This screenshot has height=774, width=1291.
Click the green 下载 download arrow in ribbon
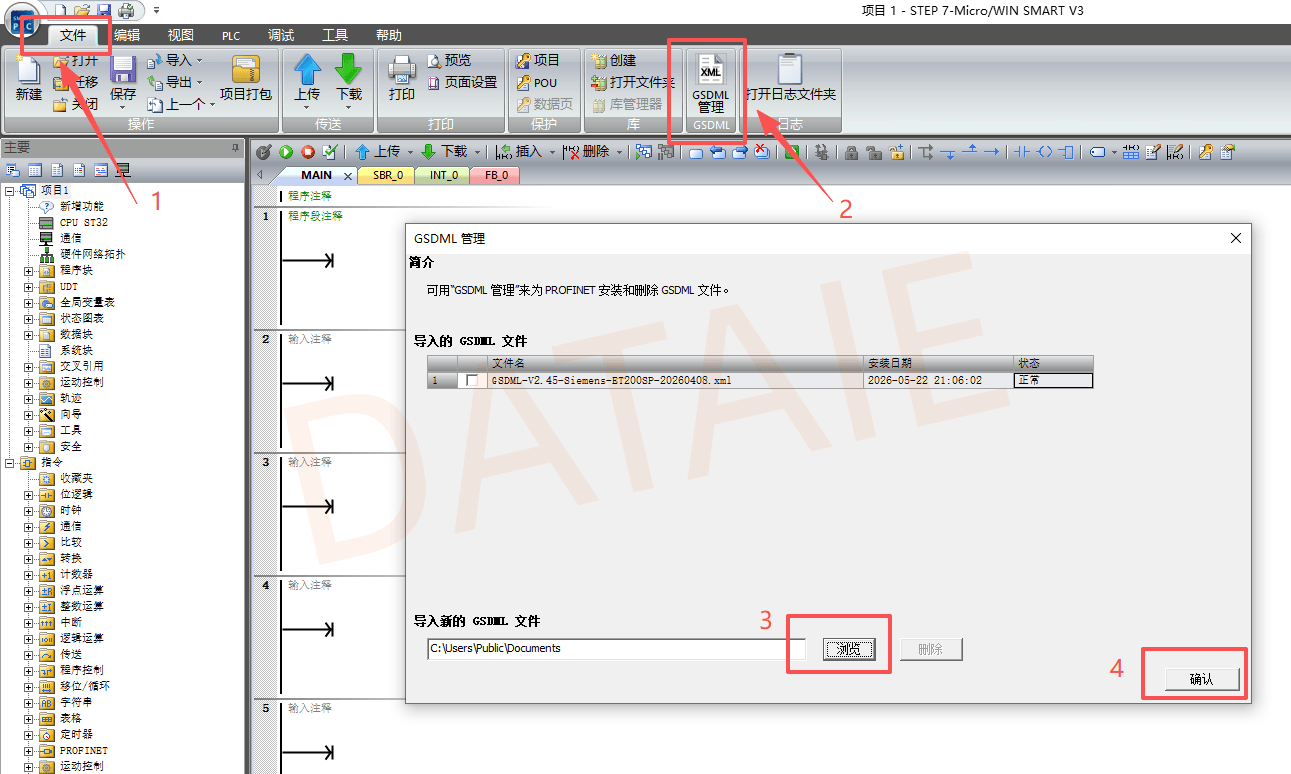(x=348, y=69)
